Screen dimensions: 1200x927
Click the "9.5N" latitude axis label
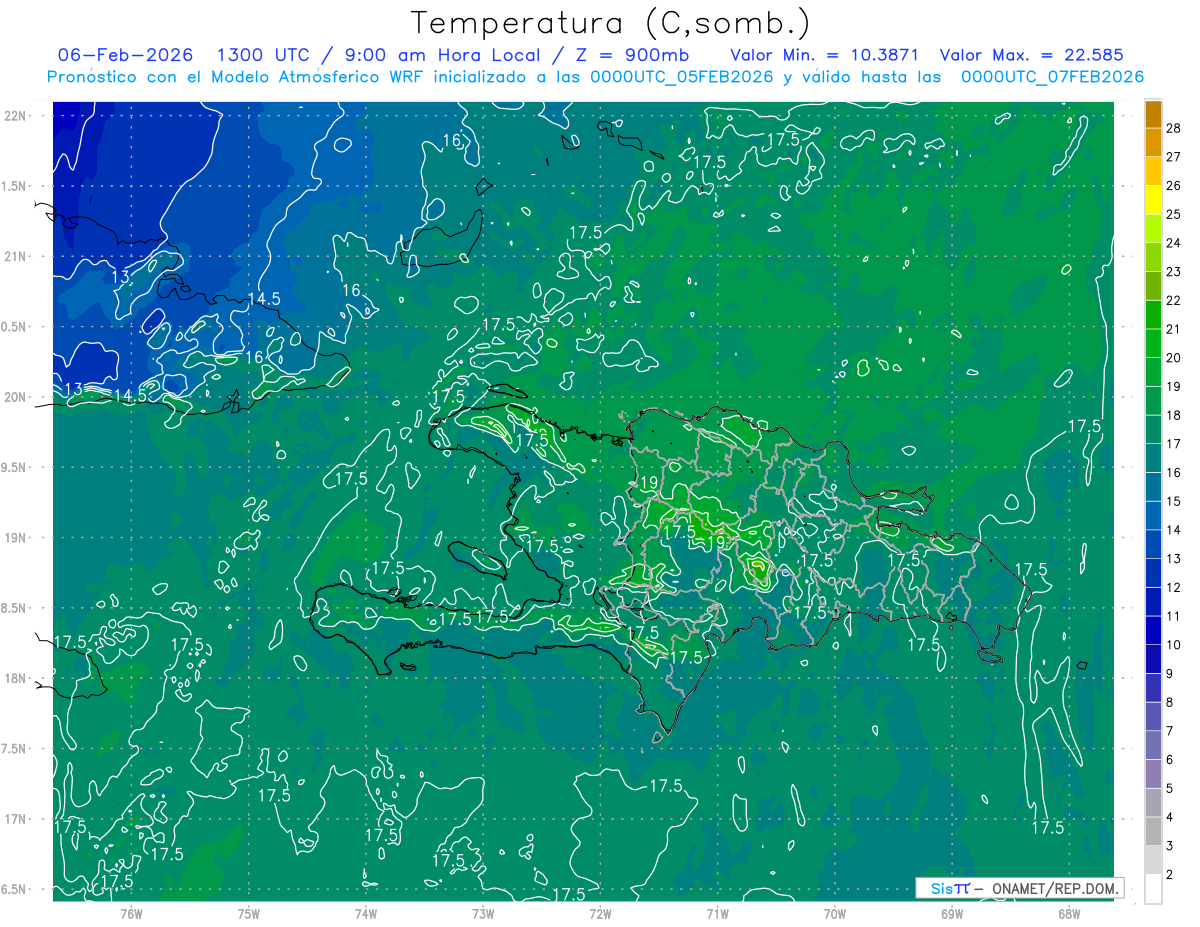pyautogui.click(x=15, y=467)
